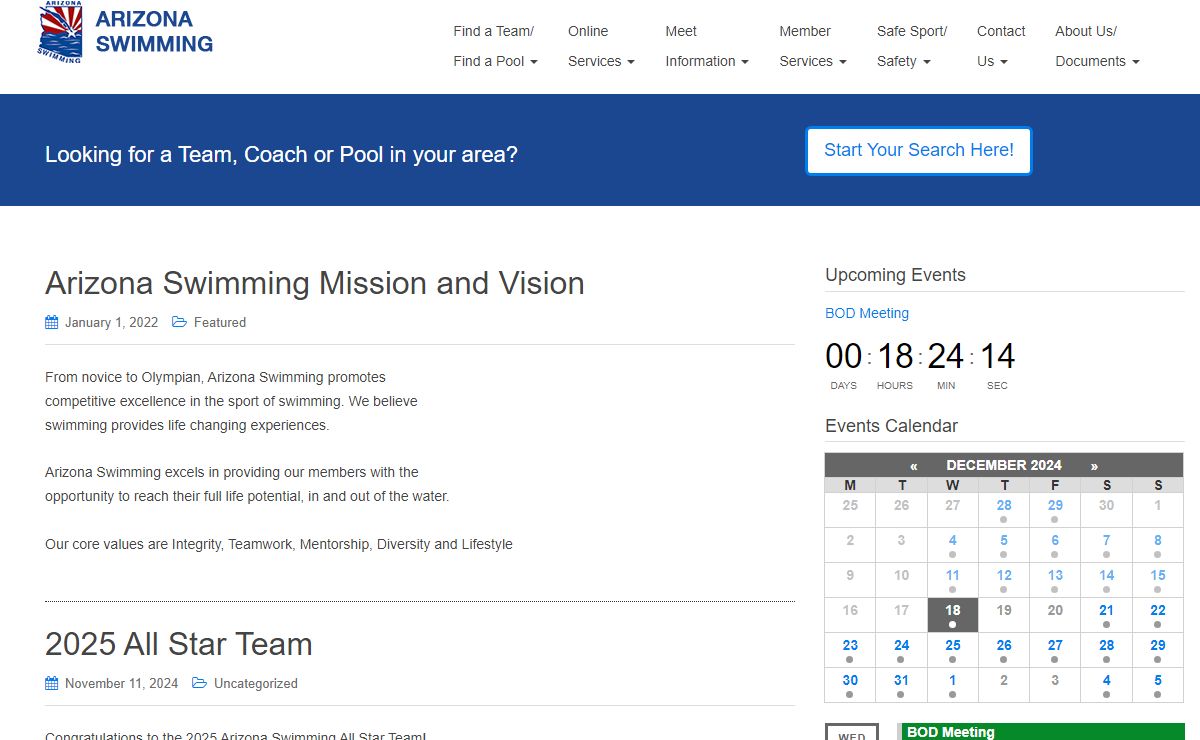This screenshot has width=1200, height=740.
Task: Open the Find a Team/Find a Pool menu
Action: 496,46
